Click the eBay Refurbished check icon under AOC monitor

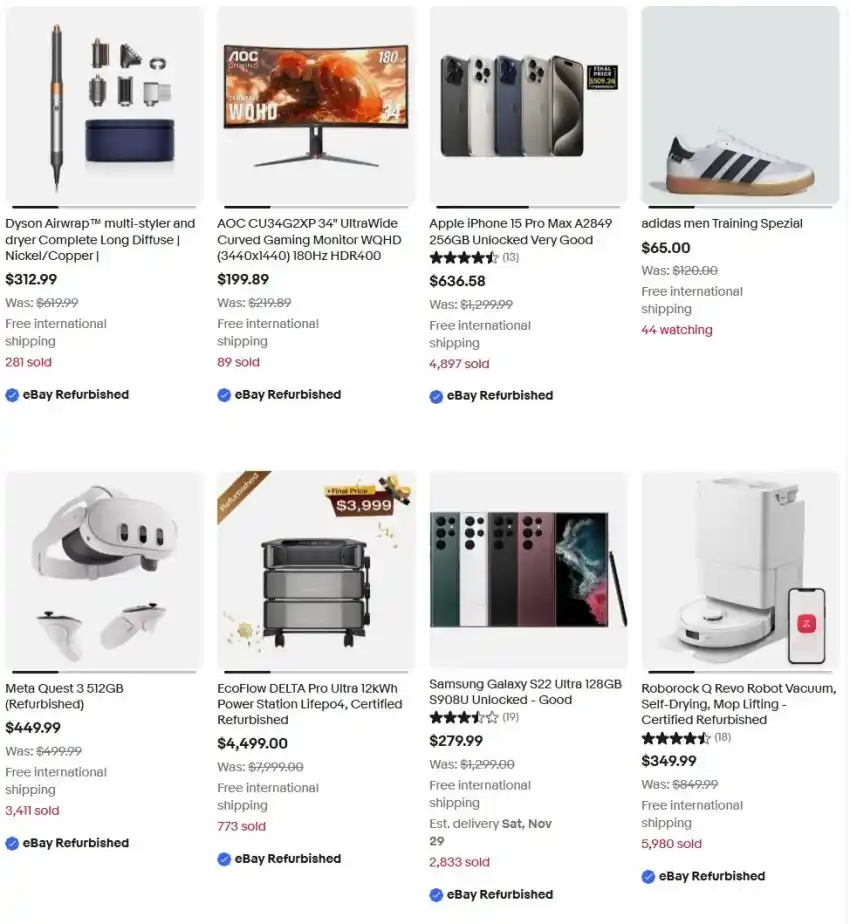224,394
